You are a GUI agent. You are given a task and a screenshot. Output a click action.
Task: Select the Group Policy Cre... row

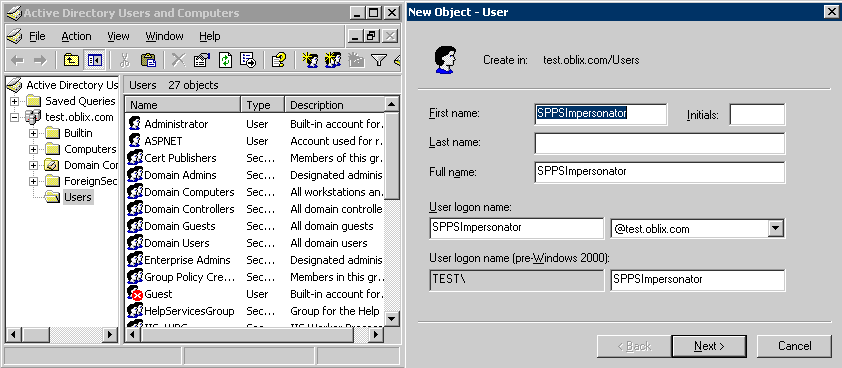(255, 277)
